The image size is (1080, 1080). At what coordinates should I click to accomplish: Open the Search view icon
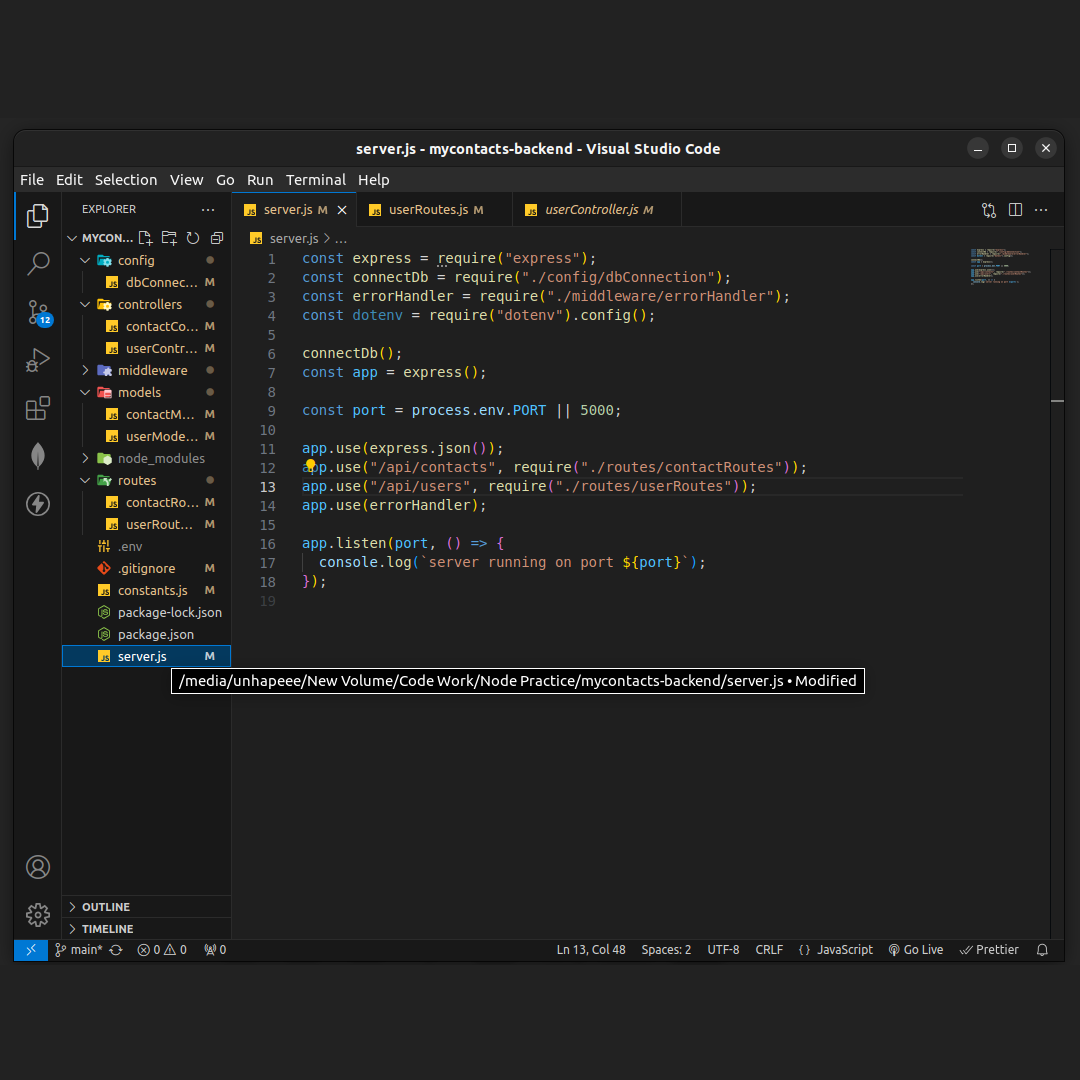37,263
